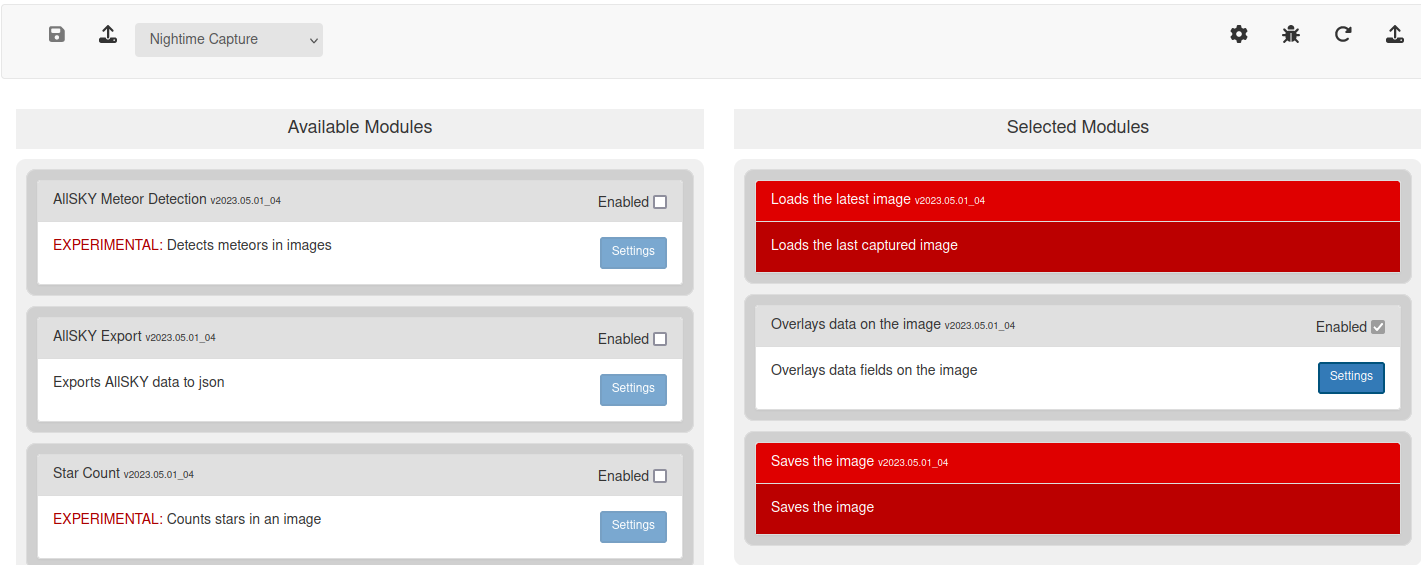Open Settings for AllSKY Export
Screen dimensions: 1421x565
click(633, 389)
